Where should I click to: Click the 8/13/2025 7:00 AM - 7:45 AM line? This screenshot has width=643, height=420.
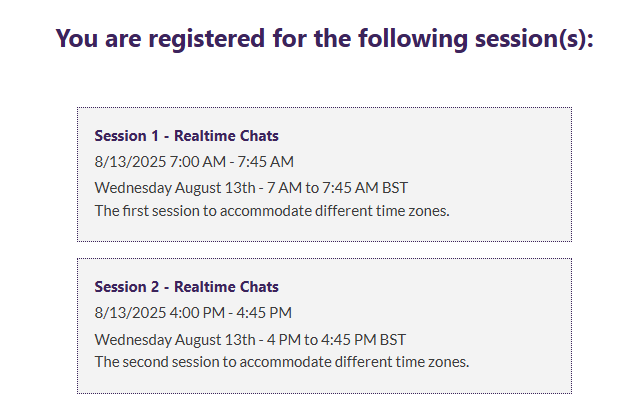click(x=194, y=162)
